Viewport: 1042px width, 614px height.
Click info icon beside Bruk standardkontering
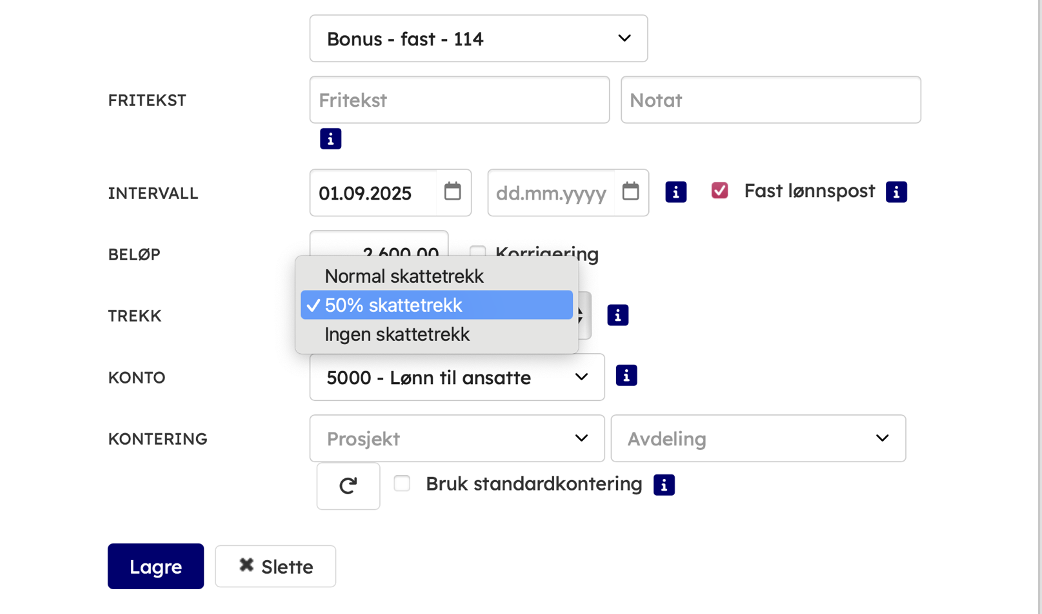[x=664, y=485]
